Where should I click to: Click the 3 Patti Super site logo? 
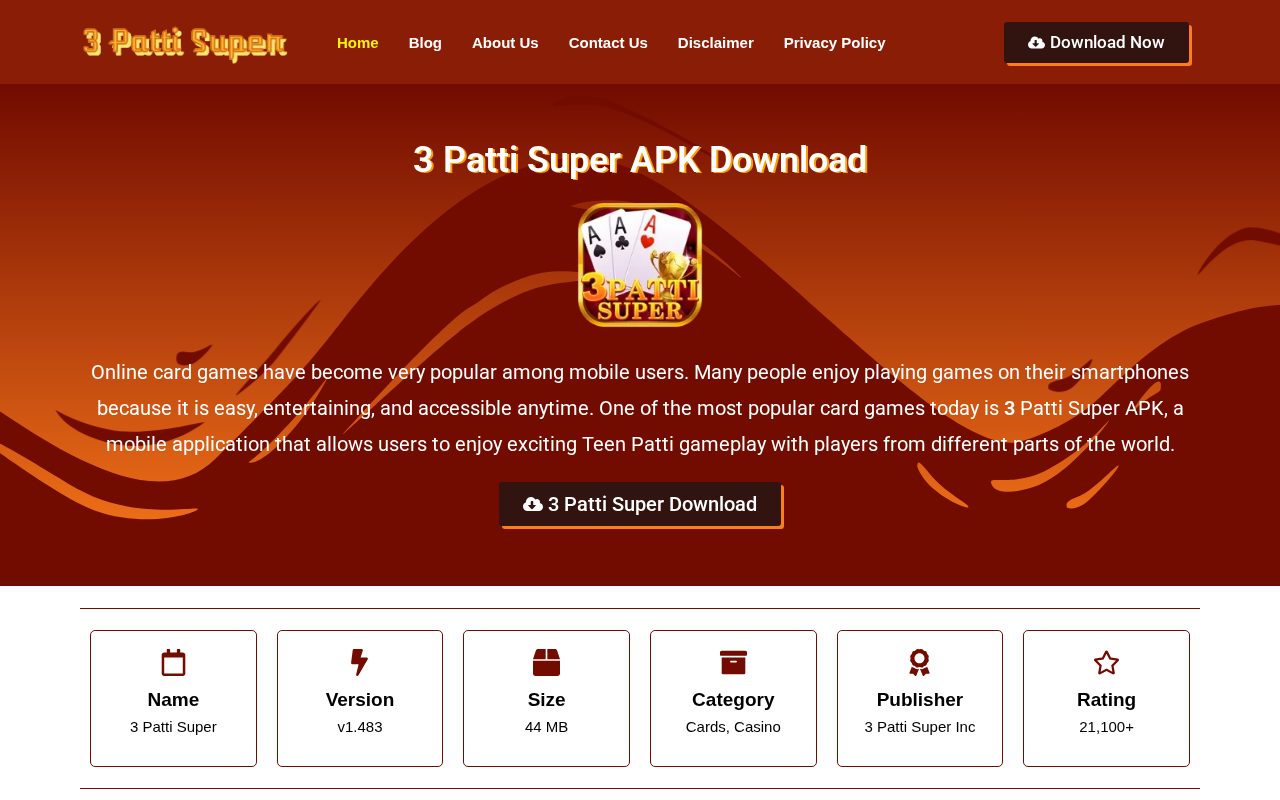[185, 43]
